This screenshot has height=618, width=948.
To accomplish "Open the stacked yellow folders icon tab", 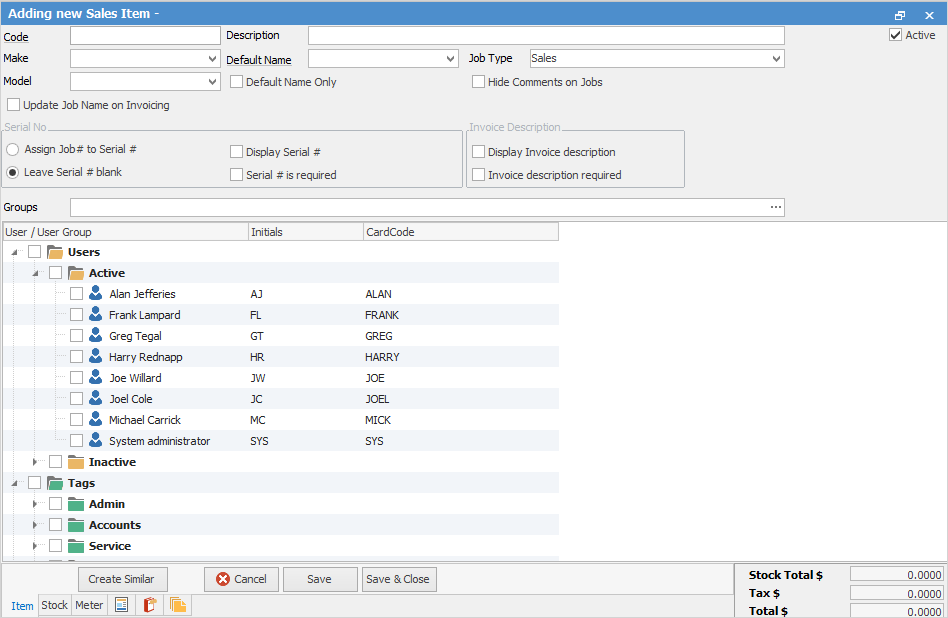I will tap(178, 605).
